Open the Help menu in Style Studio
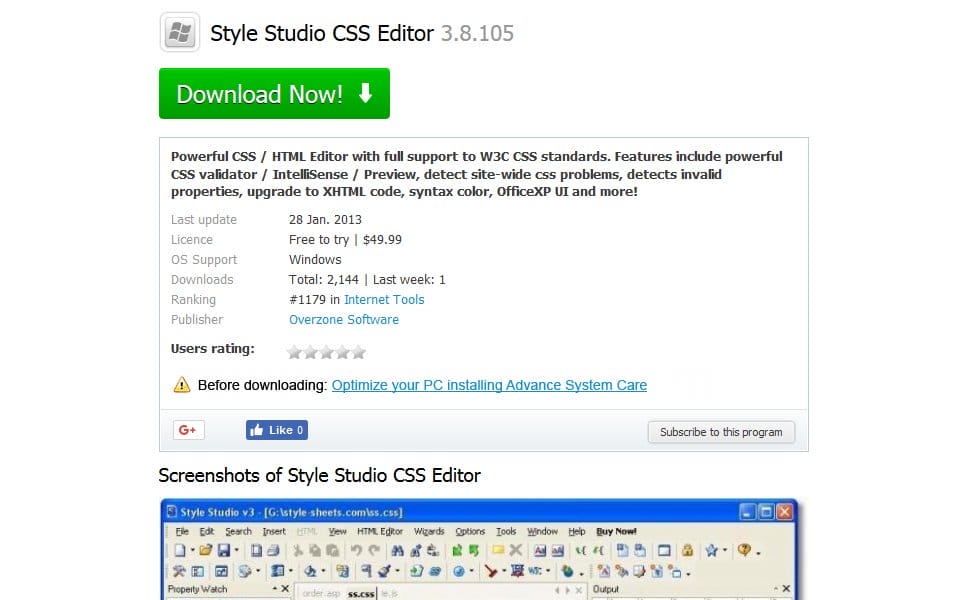Viewport: 954px width, 600px height. pyautogui.click(x=577, y=531)
